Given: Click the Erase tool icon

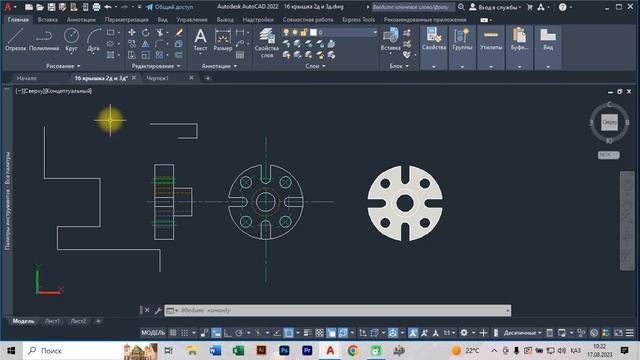Looking at the screenshot, I should click(179, 32).
